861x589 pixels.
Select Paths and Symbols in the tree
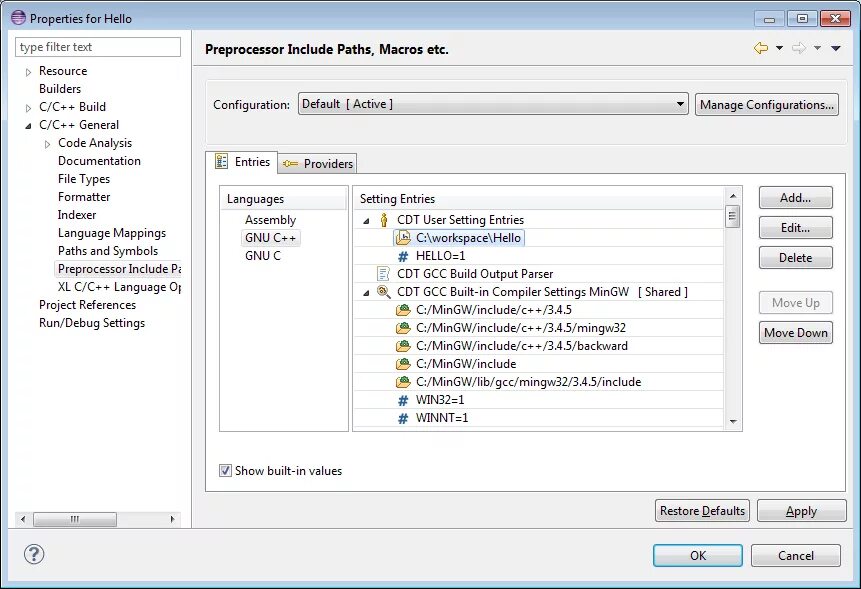[108, 251]
